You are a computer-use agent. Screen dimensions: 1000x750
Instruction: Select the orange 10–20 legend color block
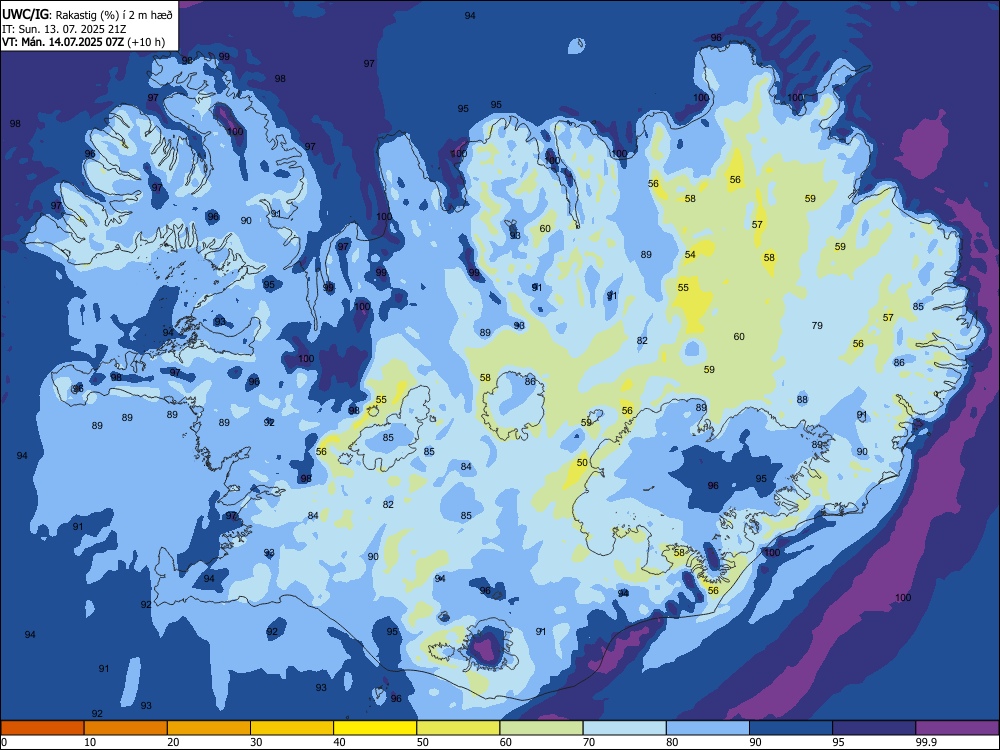pos(126,728)
